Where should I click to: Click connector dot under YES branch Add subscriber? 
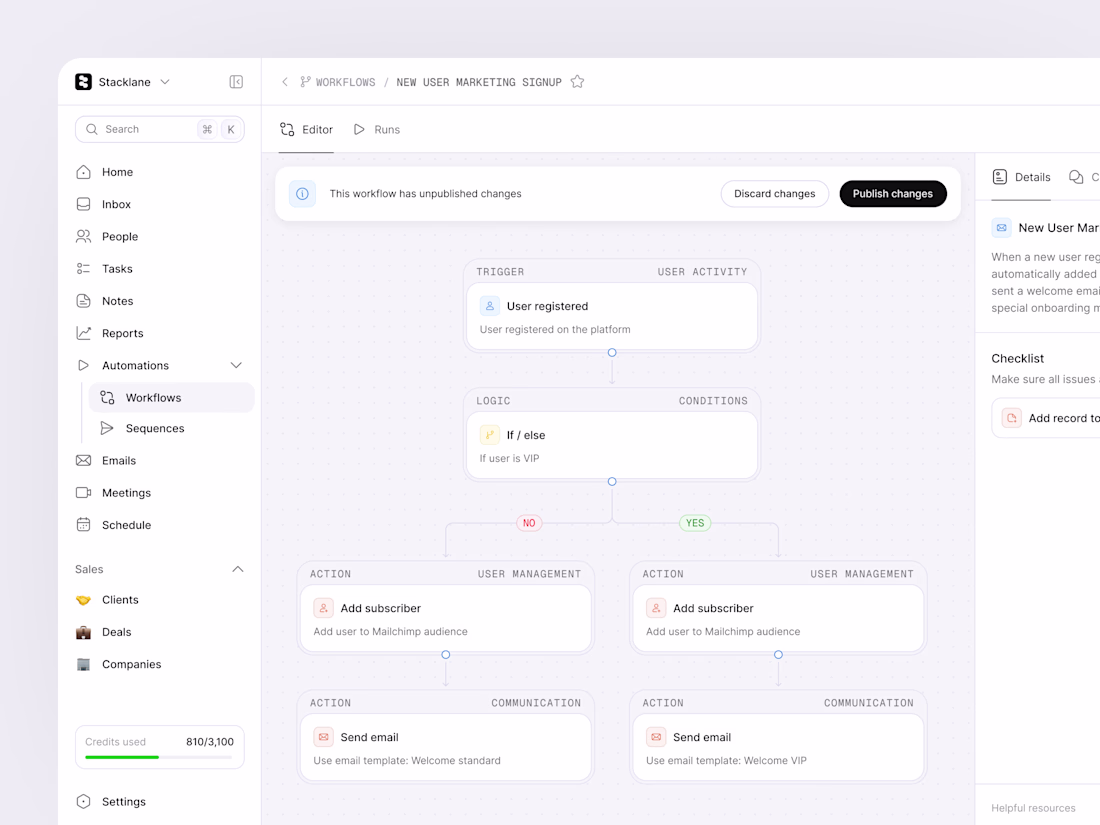tap(778, 655)
